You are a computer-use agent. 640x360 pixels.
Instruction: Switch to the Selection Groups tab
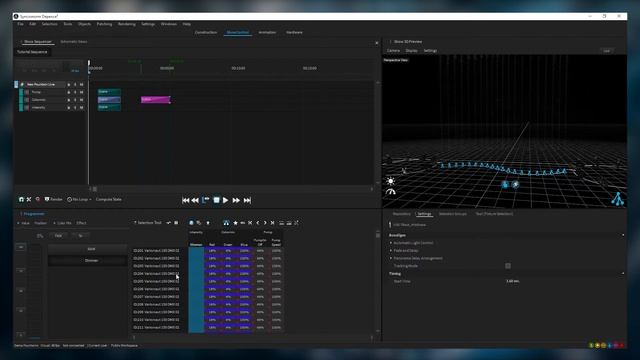pos(453,214)
